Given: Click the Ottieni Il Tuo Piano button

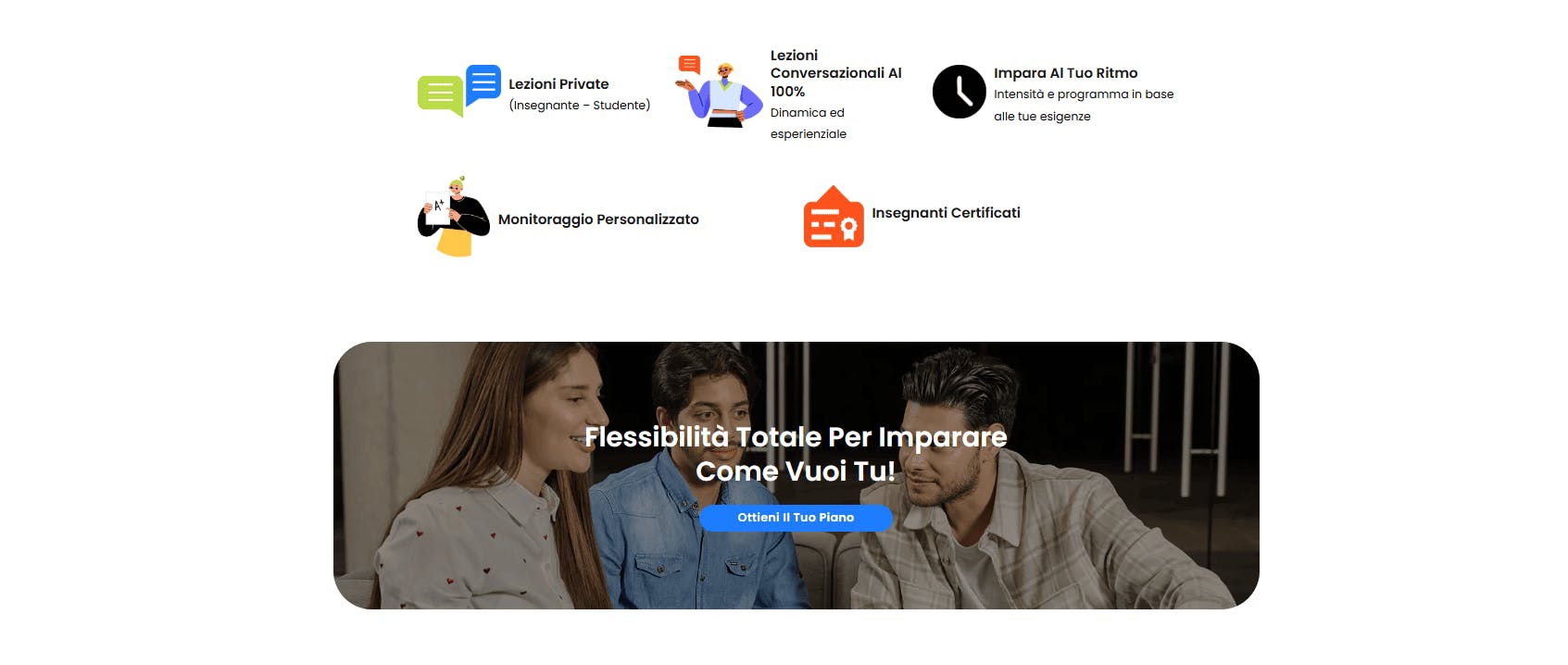Looking at the screenshot, I should point(796,518).
